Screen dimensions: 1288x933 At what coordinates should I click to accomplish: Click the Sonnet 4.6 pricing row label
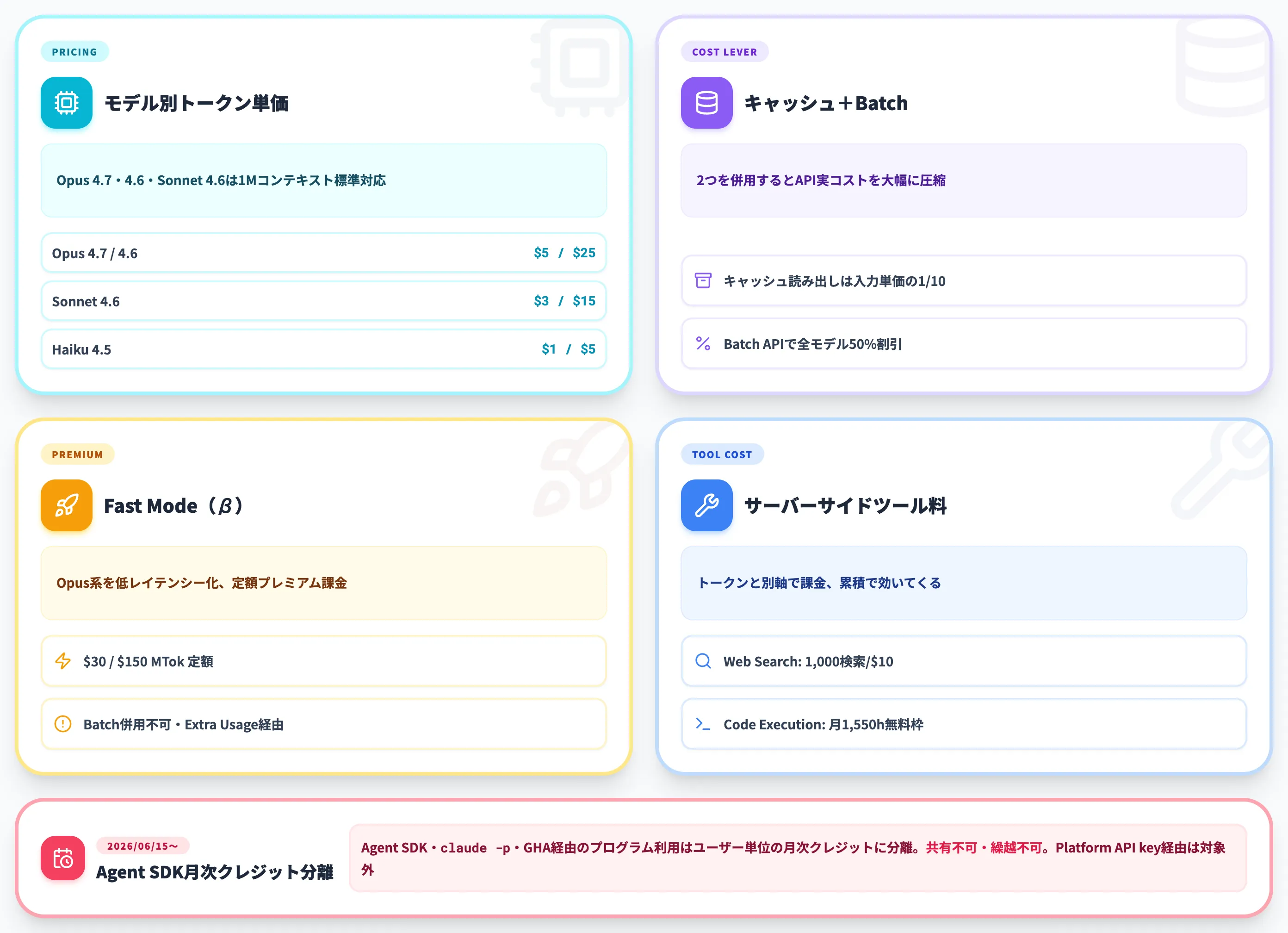86,302
